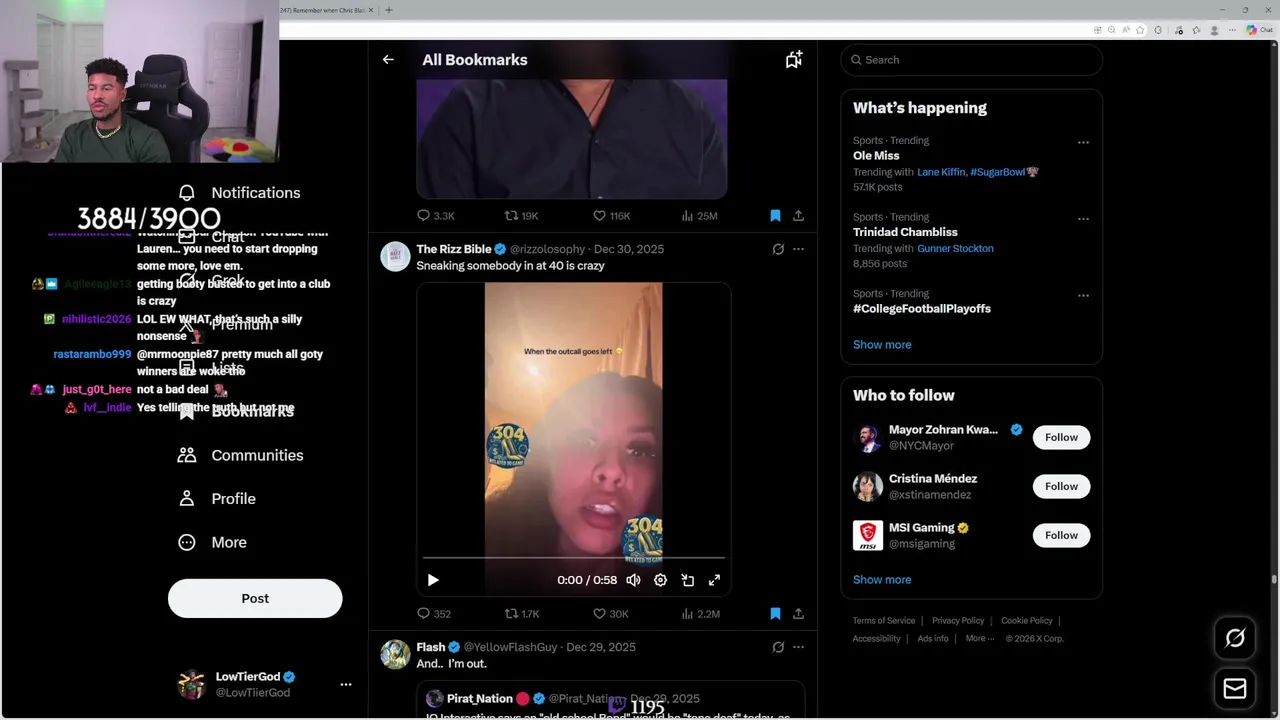Open more options on The Rizz Bible post
The height and width of the screenshot is (720, 1280).
tap(798, 249)
